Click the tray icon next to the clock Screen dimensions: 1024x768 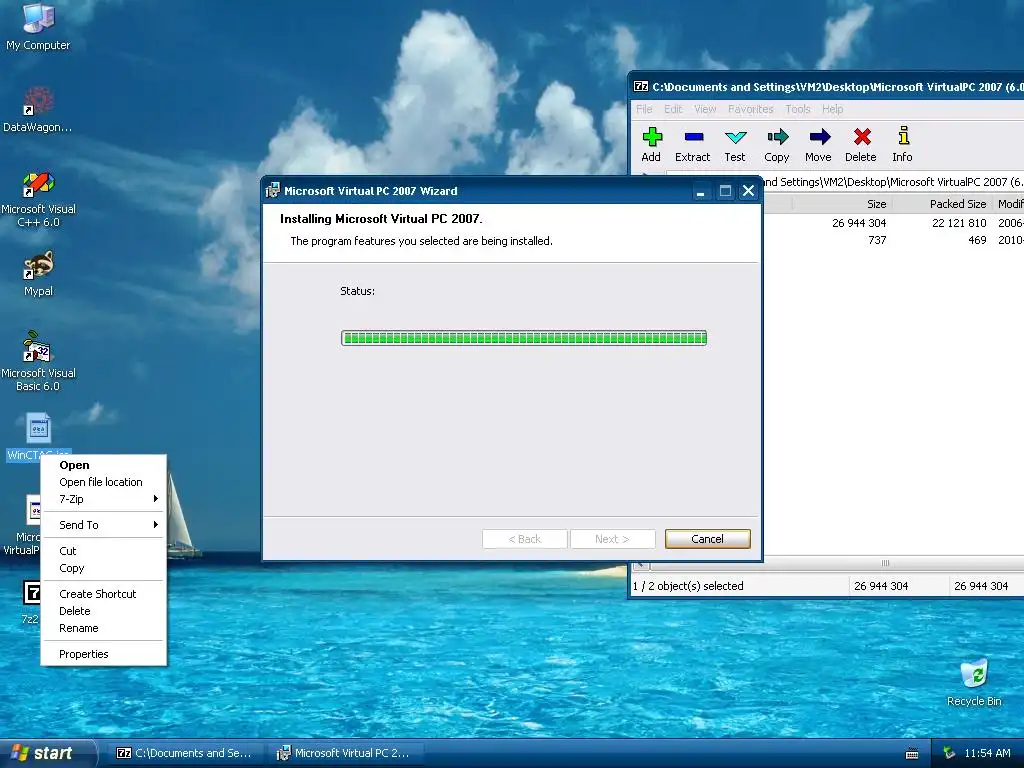(950, 753)
